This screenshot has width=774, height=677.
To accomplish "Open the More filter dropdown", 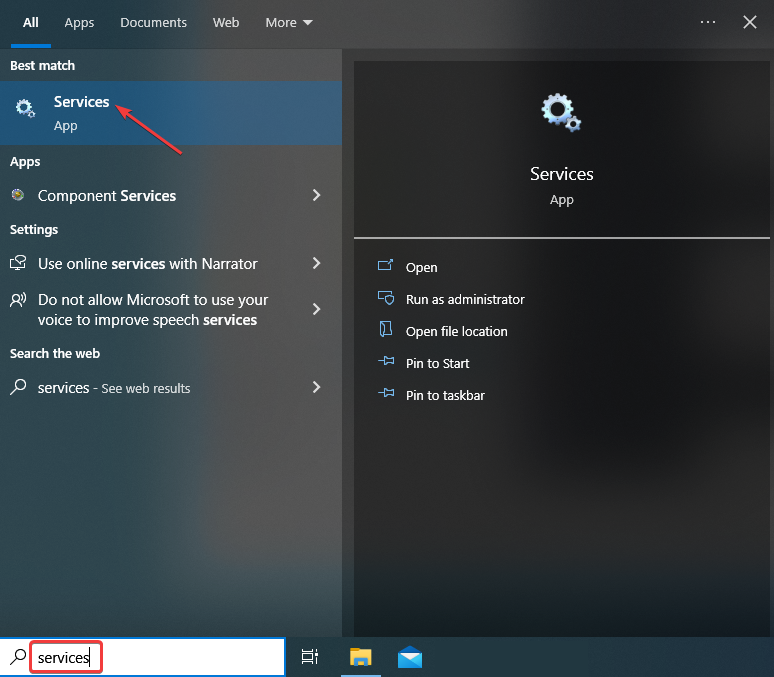I will [x=289, y=23].
